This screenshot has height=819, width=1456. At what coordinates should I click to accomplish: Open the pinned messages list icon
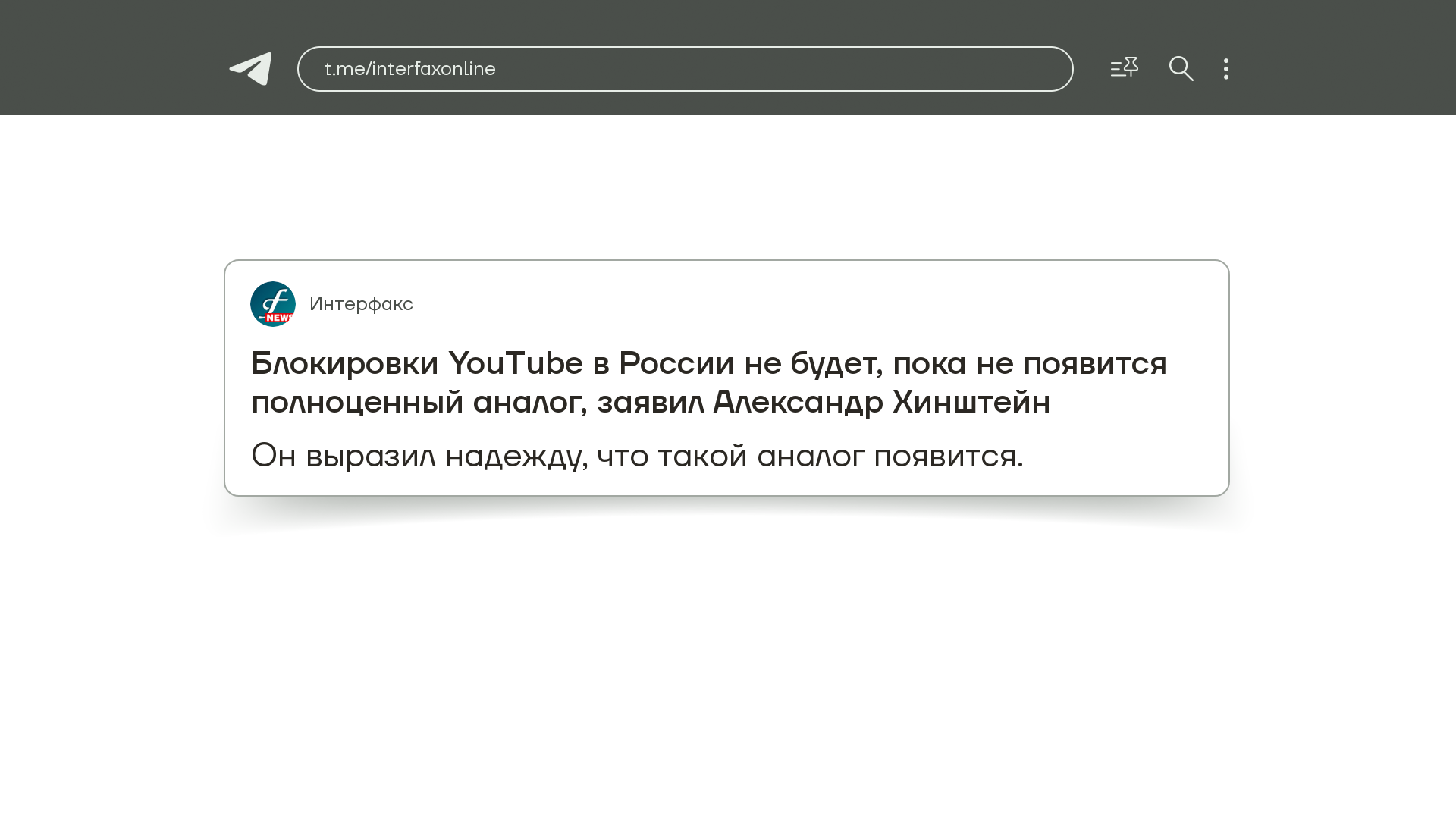point(1124,68)
